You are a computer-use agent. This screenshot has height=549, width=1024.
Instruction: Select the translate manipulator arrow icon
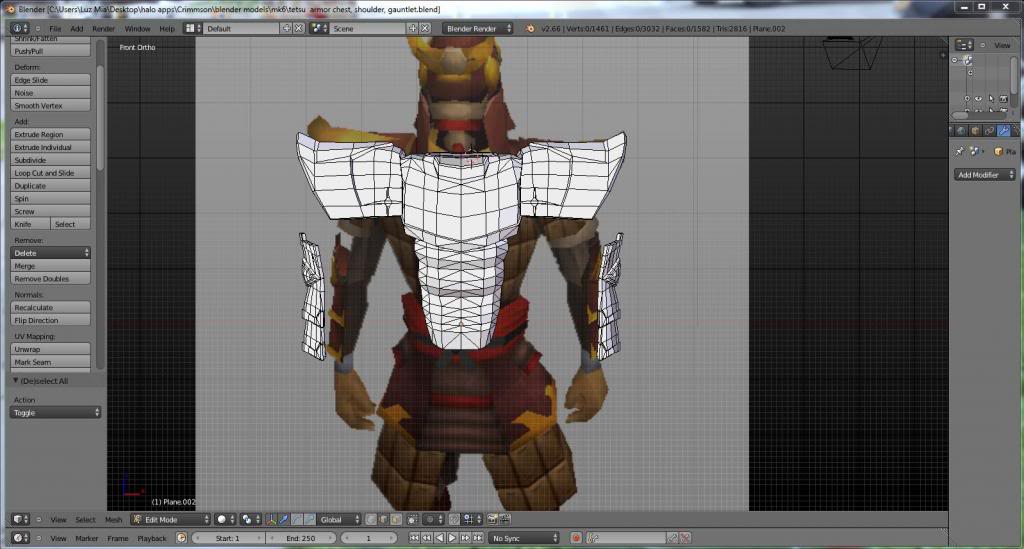(283, 520)
